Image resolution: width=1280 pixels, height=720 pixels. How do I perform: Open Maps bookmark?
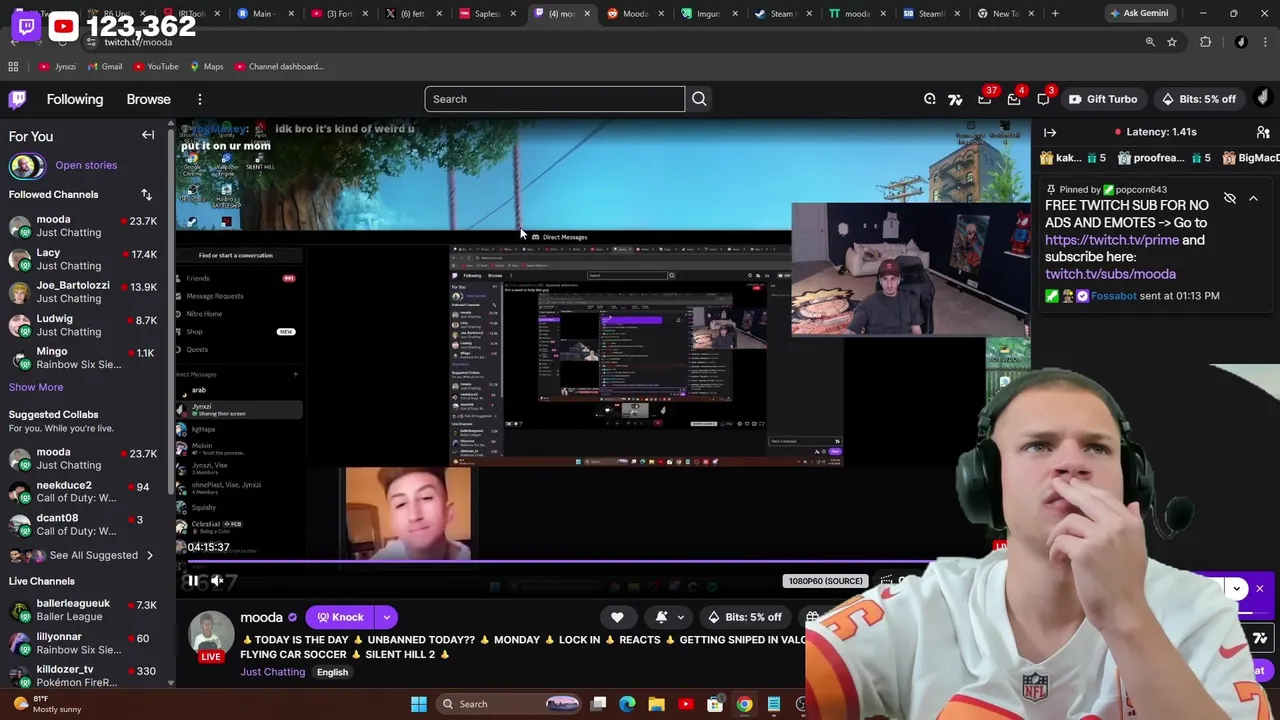(x=206, y=67)
